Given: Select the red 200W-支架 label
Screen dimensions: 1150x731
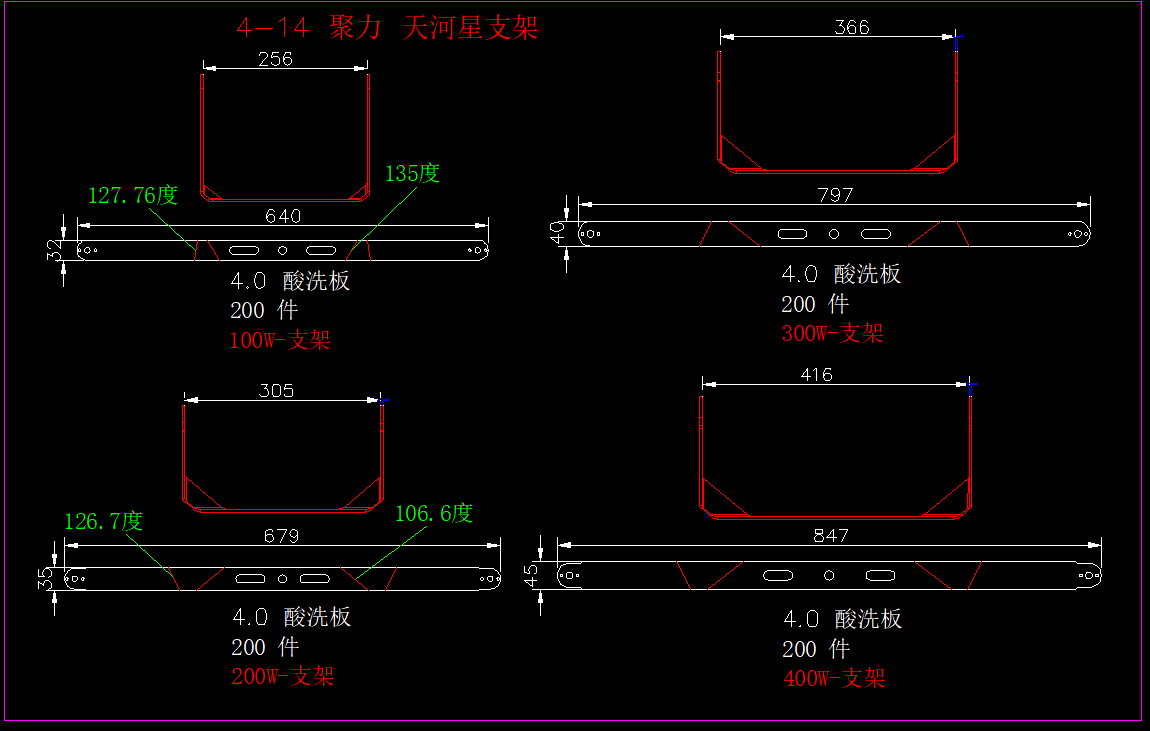Looking at the screenshot, I should (x=283, y=676).
